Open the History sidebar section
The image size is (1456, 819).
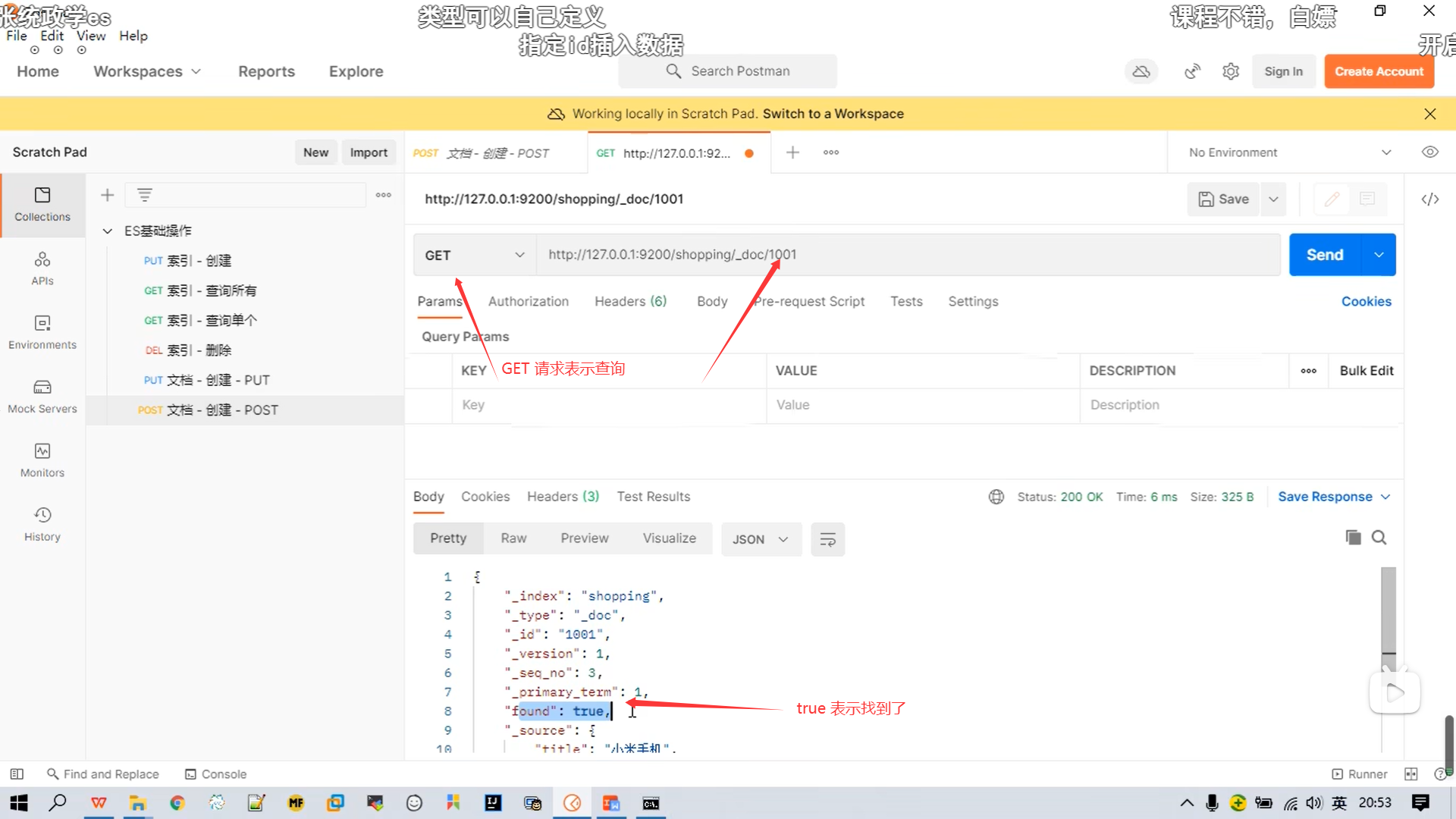(42, 524)
